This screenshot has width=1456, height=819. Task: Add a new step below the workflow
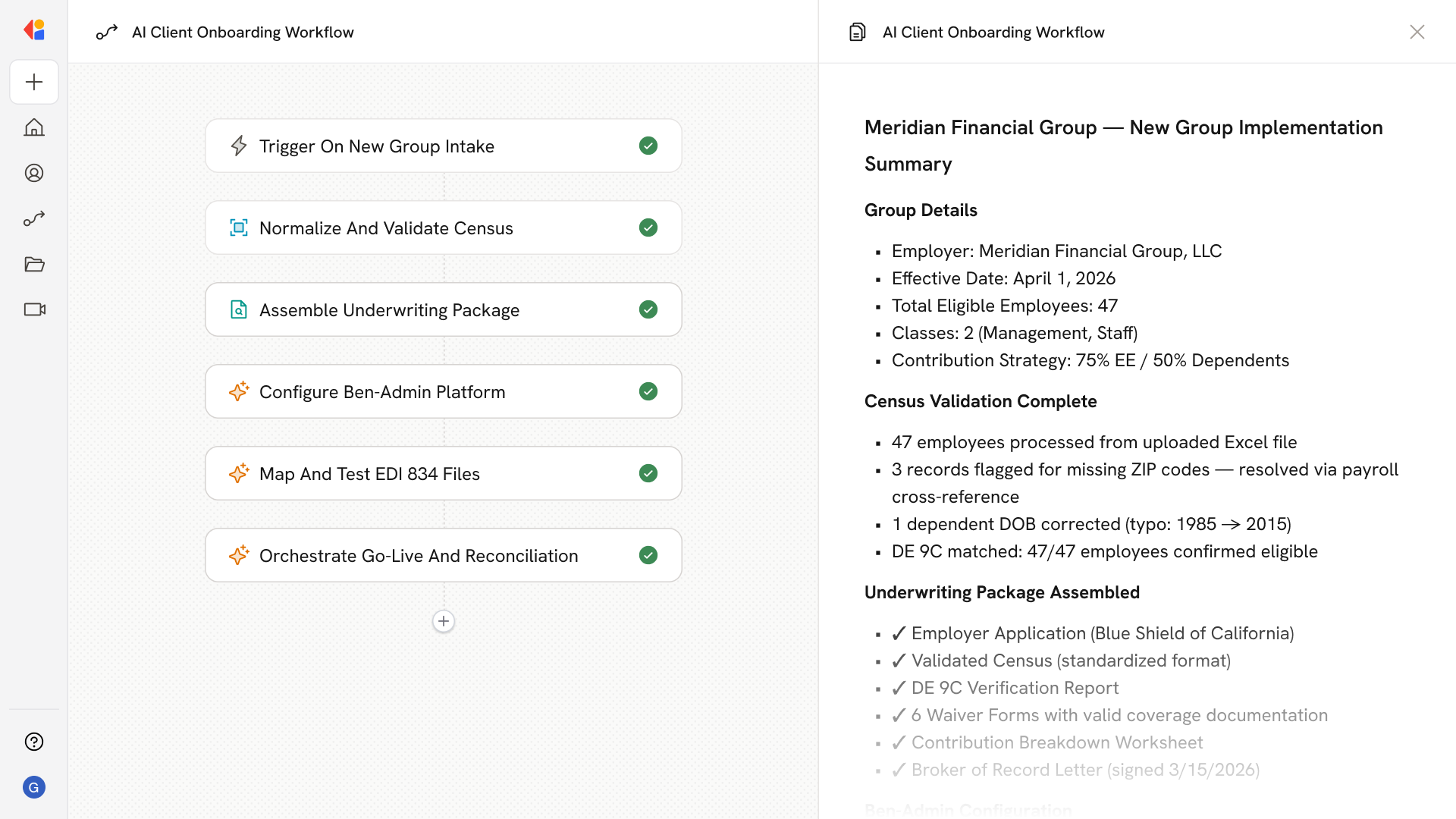point(444,621)
